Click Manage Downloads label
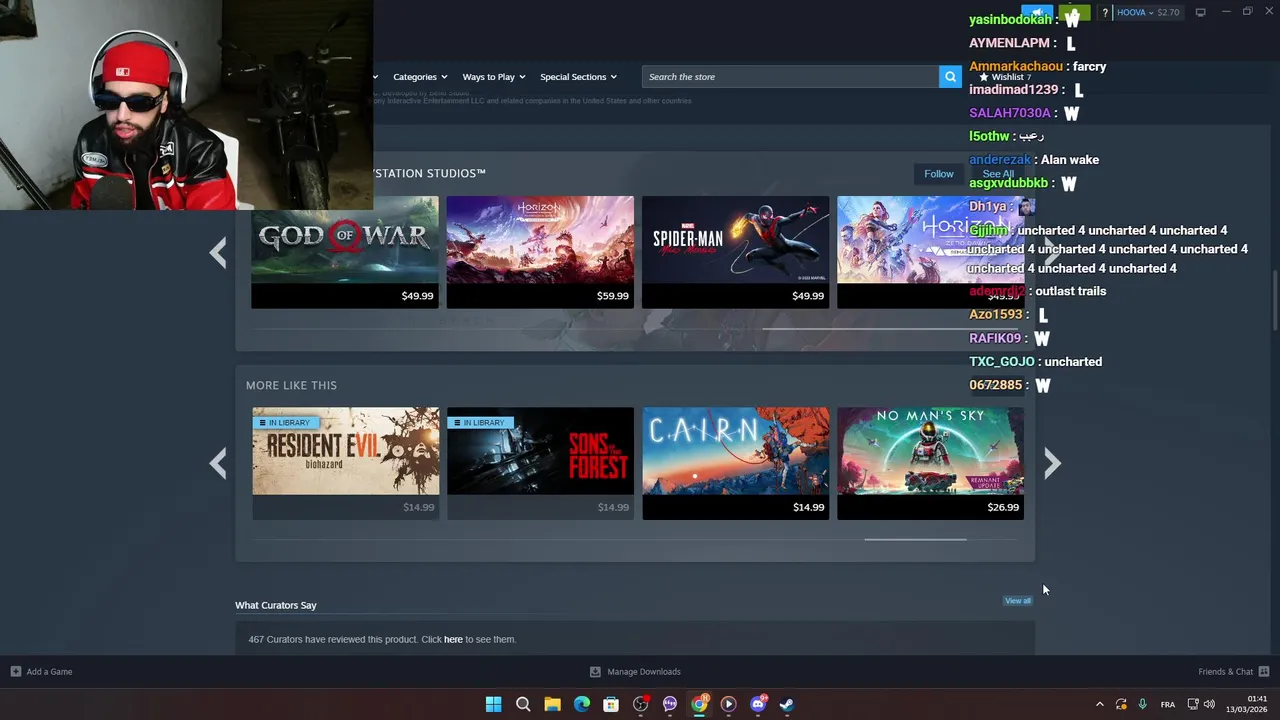This screenshot has width=1280, height=720. 644,672
